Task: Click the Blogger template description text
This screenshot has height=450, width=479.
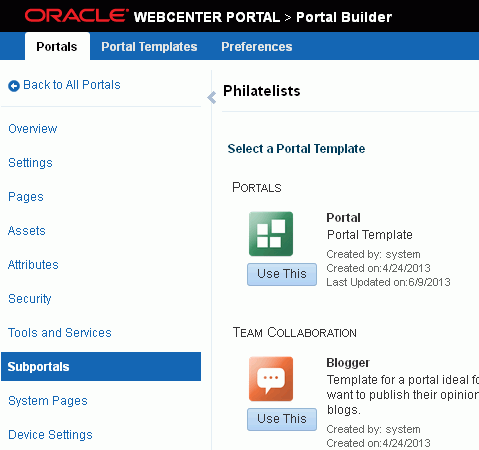Action: [x=403, y=395]
